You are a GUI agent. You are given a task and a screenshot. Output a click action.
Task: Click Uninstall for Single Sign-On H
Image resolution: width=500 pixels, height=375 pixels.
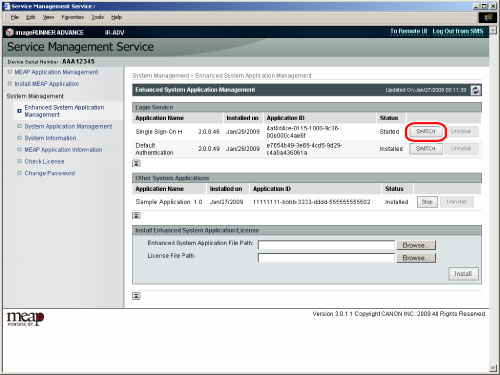coord(461,131)
